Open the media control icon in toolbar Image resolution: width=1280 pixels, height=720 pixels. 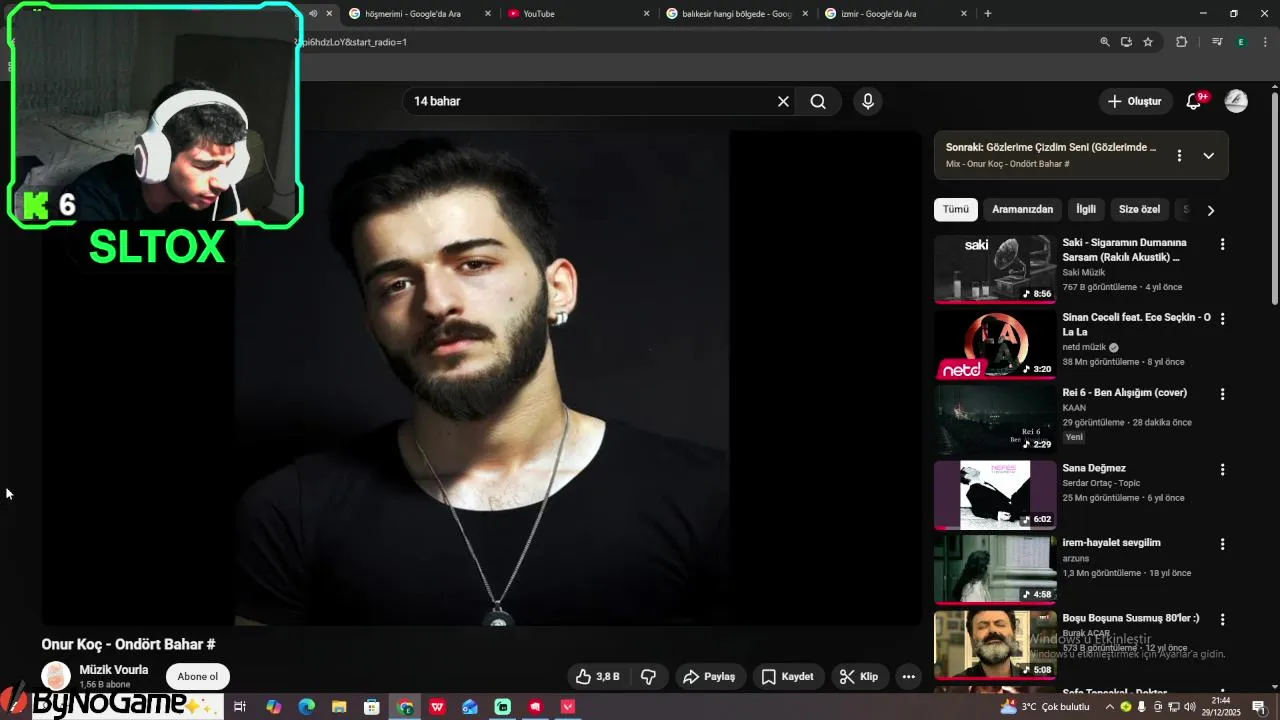[x=1217, y=42]
